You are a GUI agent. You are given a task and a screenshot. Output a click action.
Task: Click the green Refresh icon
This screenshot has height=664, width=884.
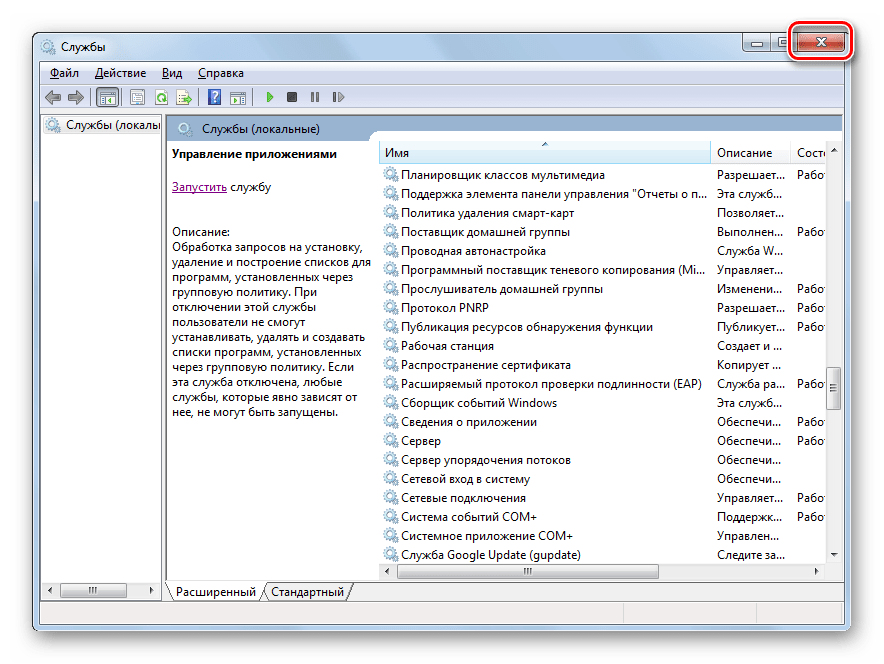pyautogui.click(x=160, y=97)
